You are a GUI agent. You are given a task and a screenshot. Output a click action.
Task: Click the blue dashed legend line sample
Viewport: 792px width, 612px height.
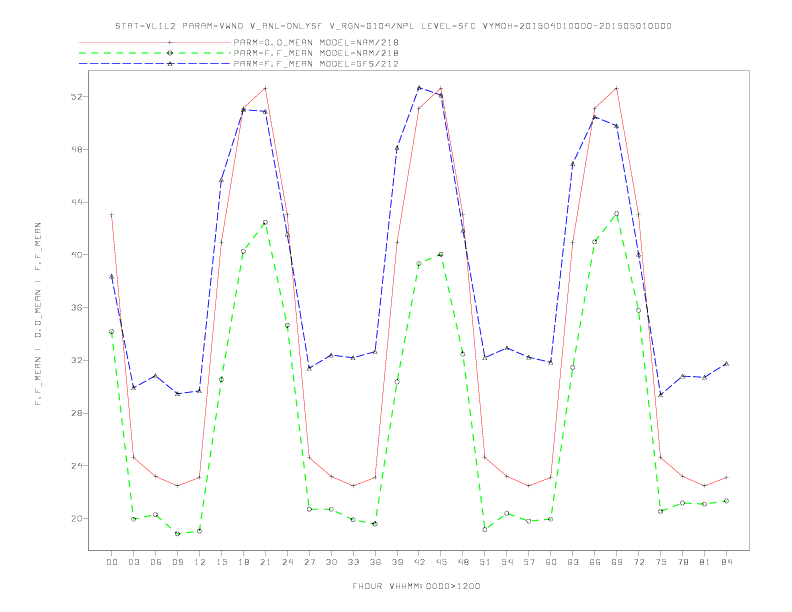click(x=155, y=64)
